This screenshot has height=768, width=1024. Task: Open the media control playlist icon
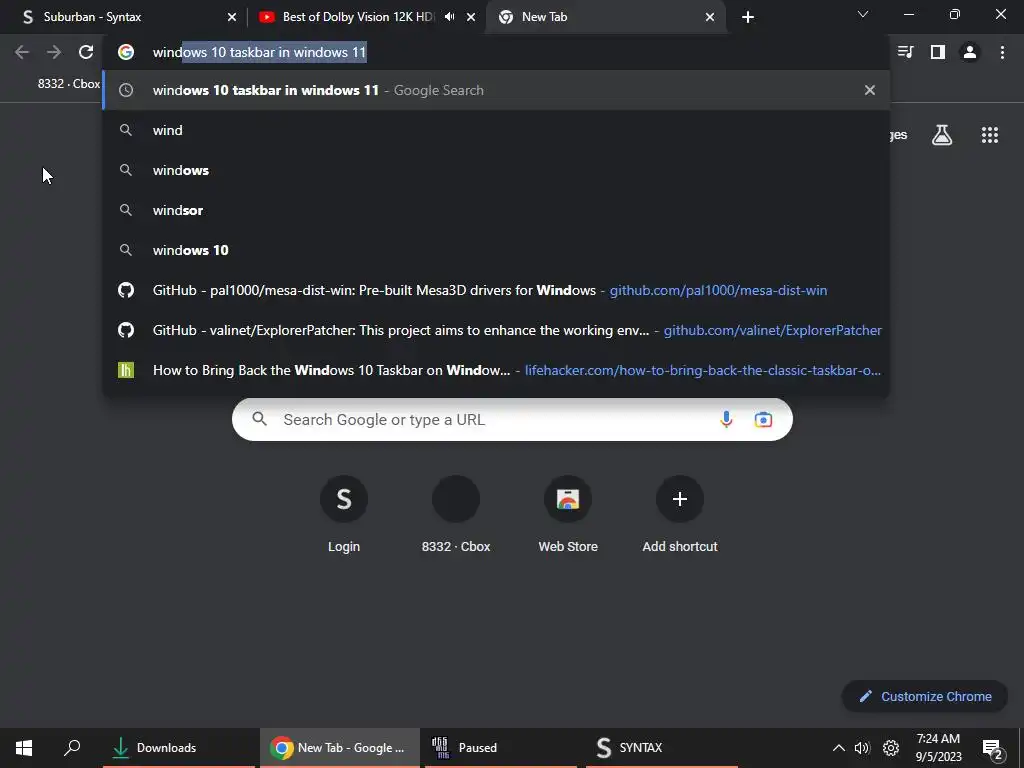click(x=906, y=52)
